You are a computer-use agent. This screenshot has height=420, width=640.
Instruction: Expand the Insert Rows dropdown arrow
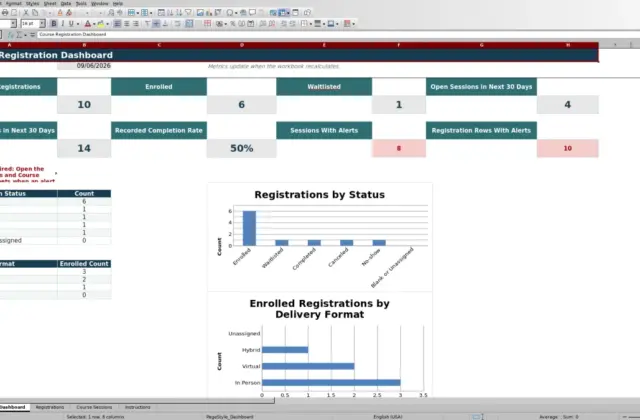[x=138, y=13]
